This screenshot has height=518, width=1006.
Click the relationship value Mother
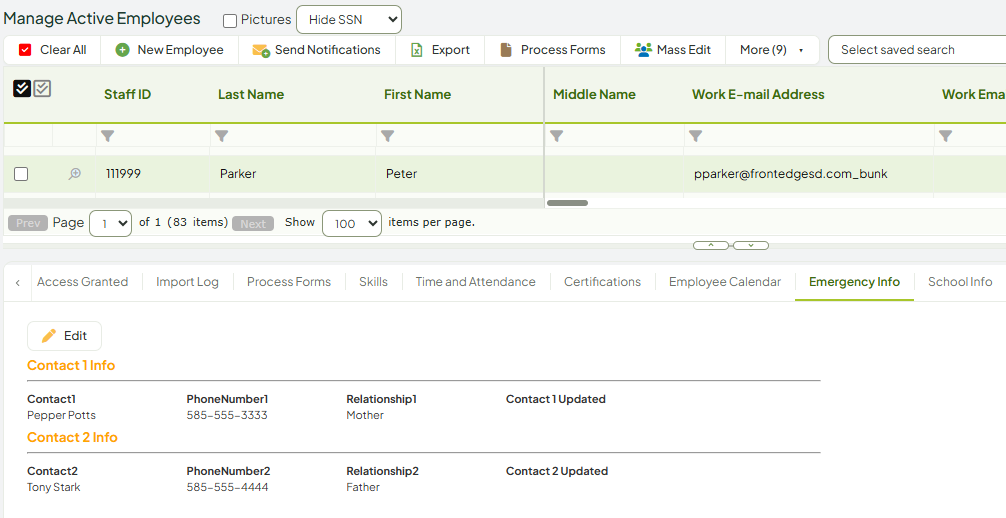pyautogui.click(x=365, y=415)
